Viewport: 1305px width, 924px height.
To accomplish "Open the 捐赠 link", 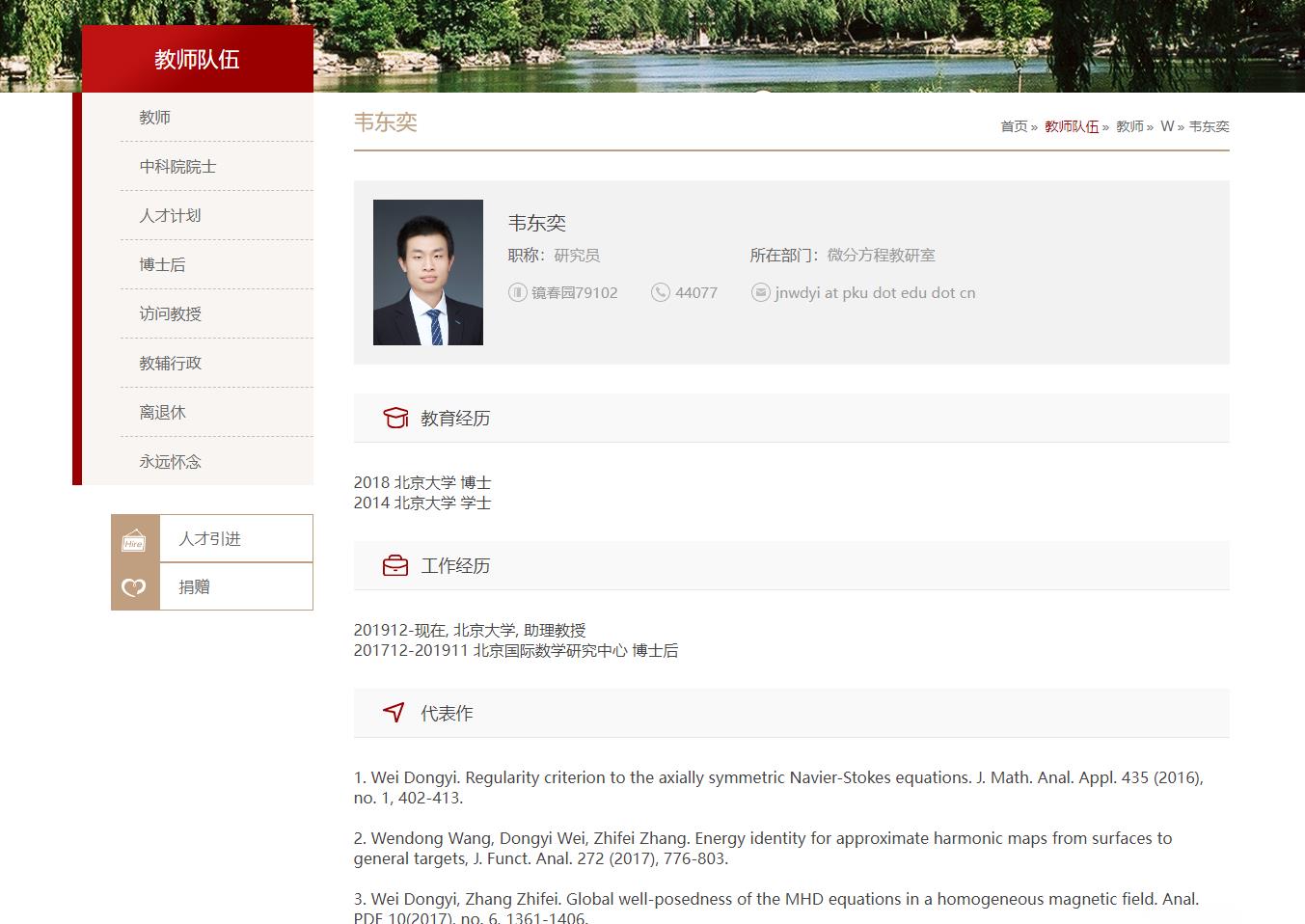I will coord(194,586).
